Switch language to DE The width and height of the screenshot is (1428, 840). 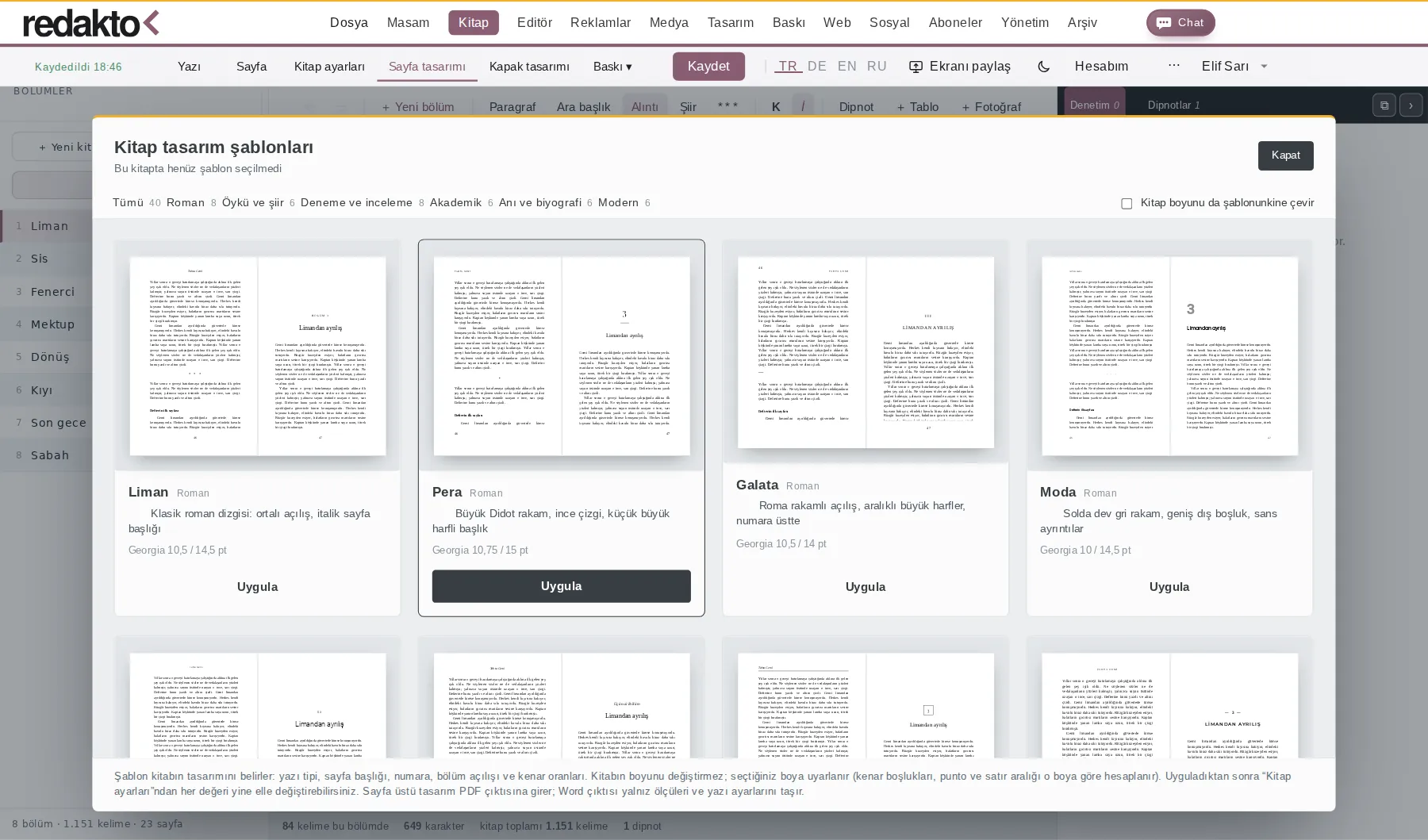point(817,67)
